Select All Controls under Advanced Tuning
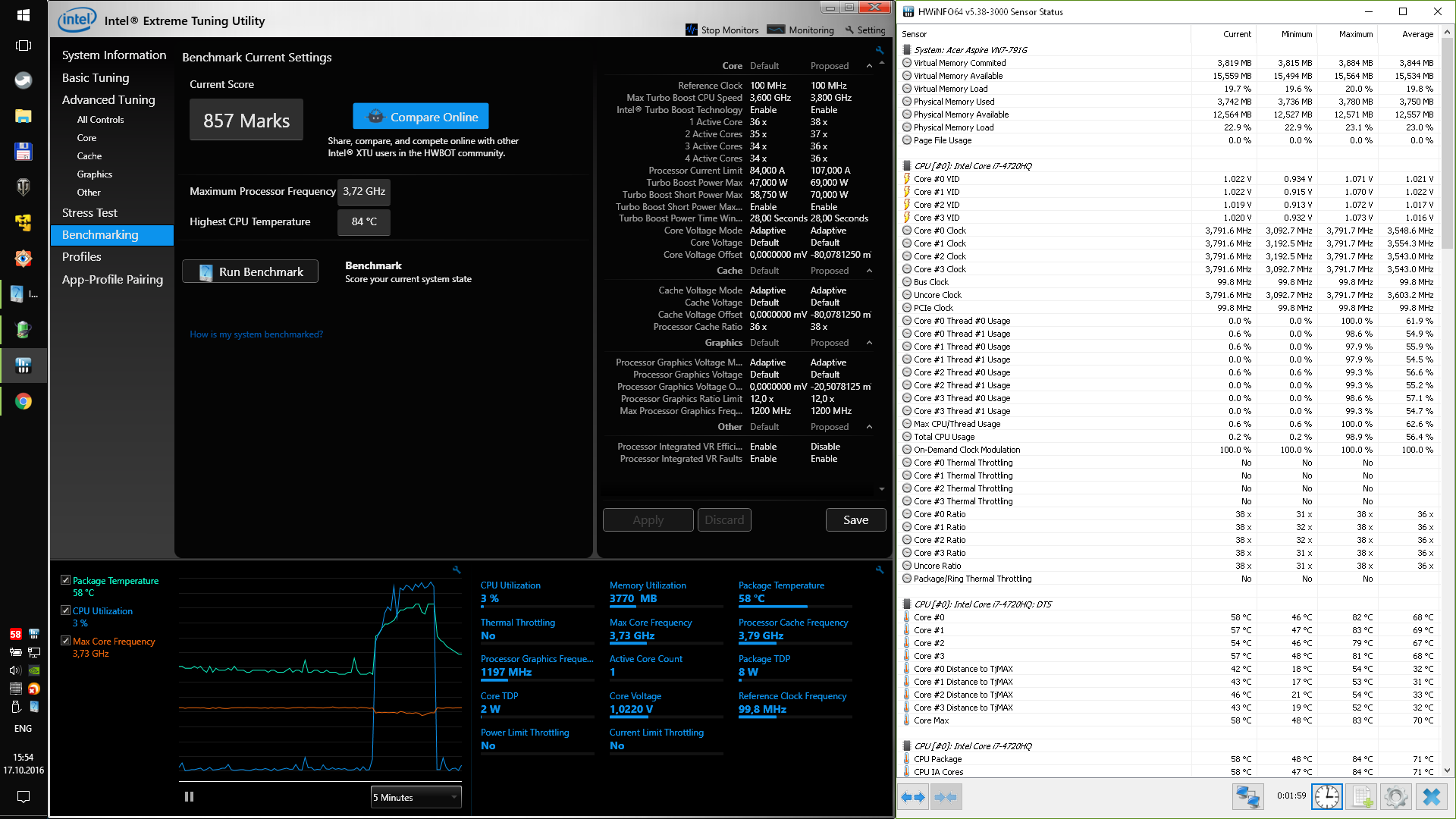Image resolution: width=1456 pixels, height=819 pixels. pyautogui.click(x=100, y=120)
